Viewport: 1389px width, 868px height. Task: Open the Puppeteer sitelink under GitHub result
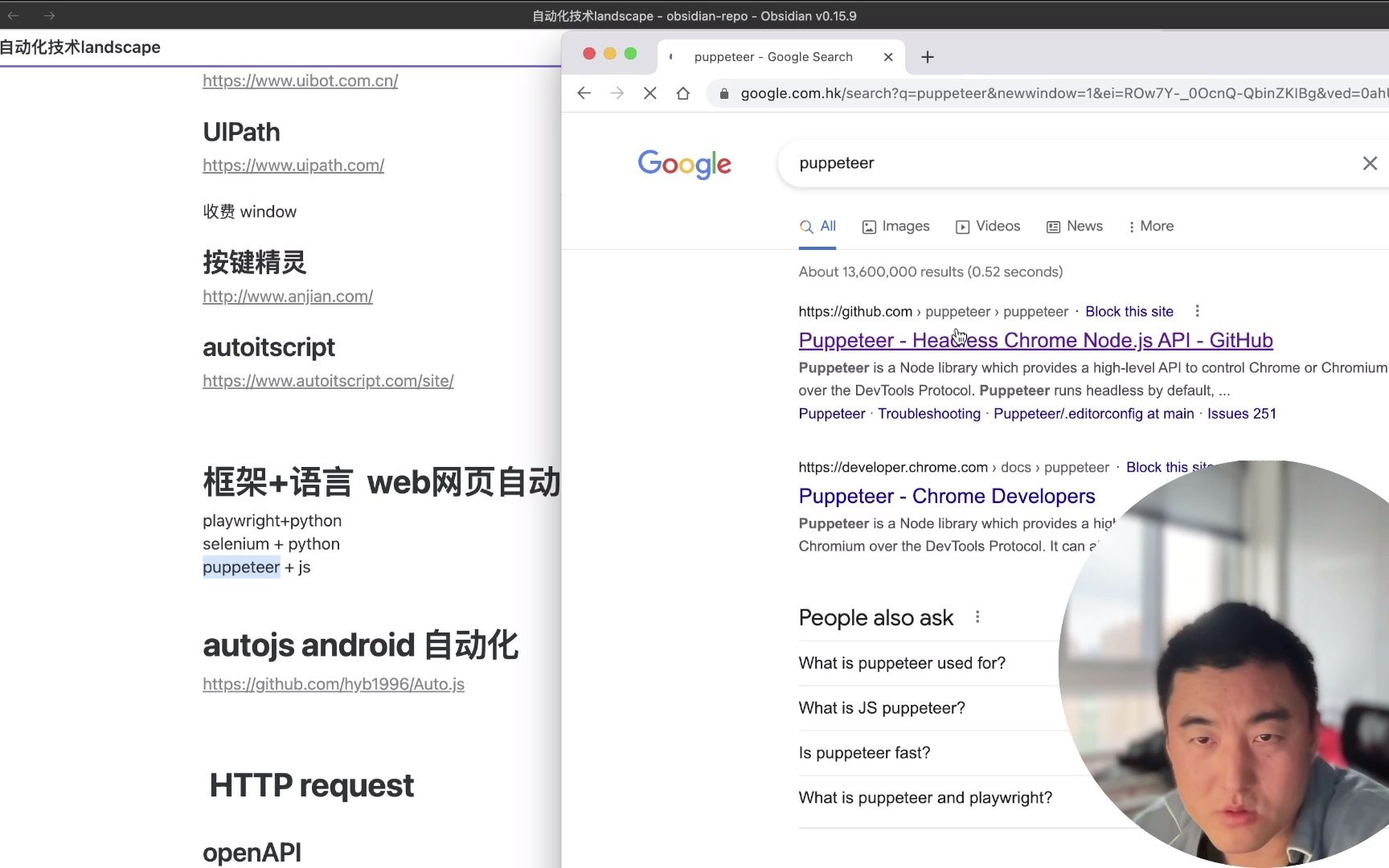(x=832, y=414)
